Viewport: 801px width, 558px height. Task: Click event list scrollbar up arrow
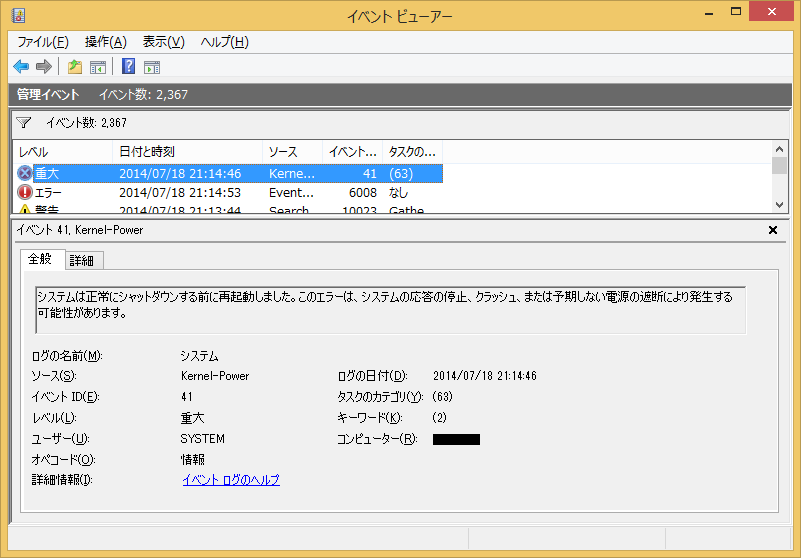pos(779,149)
